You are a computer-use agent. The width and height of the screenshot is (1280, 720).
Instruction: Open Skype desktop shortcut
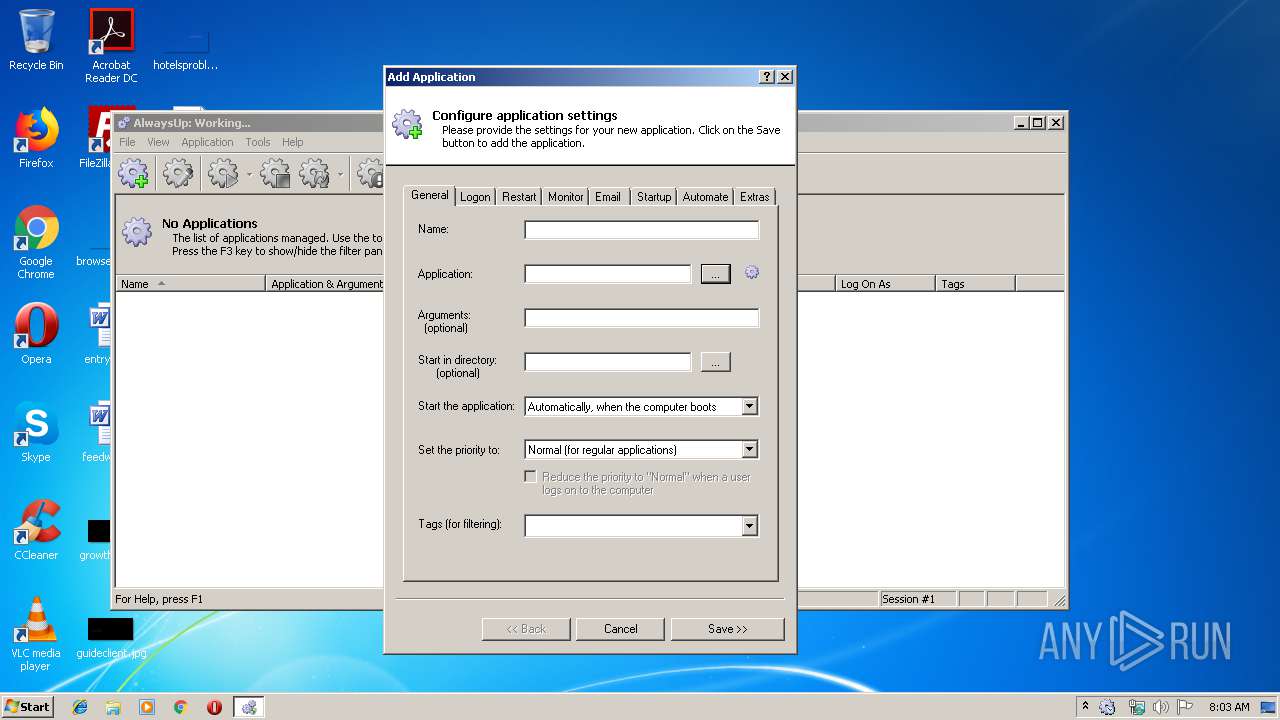[x=36, y=432]
